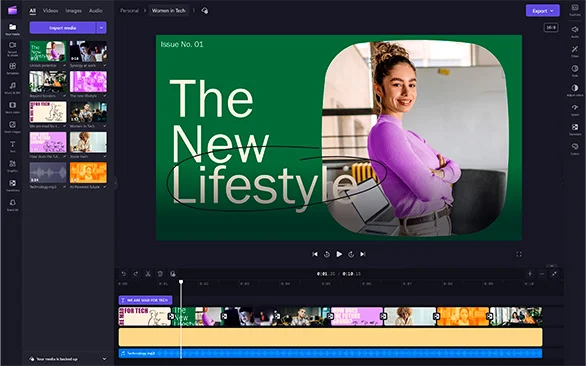
Task: Zoom in on the timeline
Action: [x=530, y=274]
